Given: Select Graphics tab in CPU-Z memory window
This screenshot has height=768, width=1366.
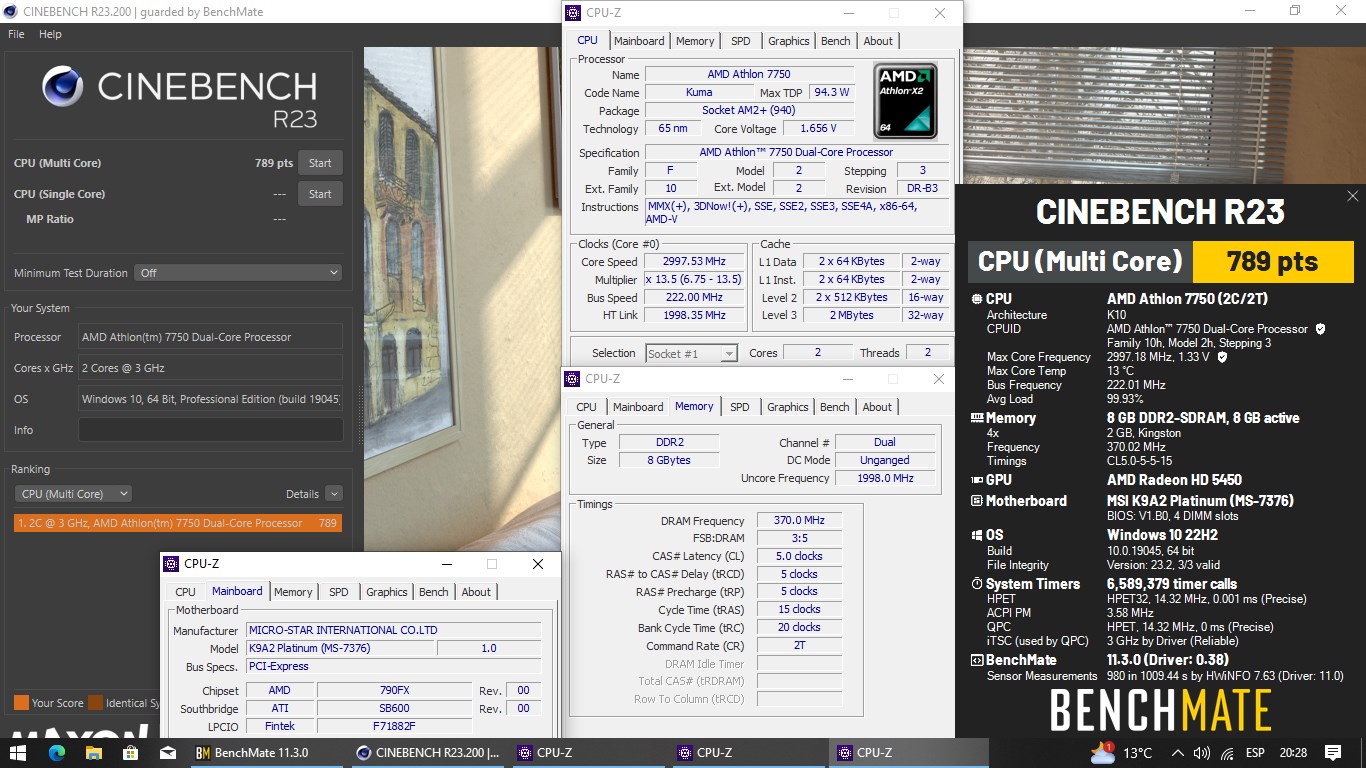Looking at the screenshot, I should tap(788, 407).
